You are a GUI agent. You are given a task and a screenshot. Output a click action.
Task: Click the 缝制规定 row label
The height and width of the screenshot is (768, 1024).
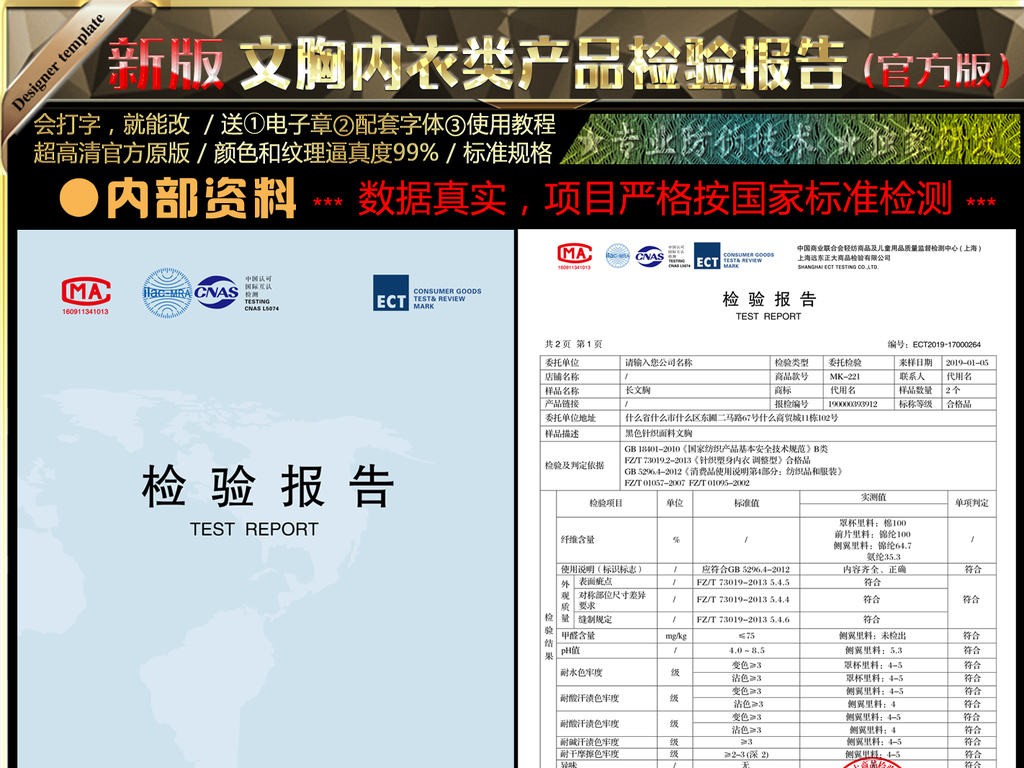pos(595,619)
